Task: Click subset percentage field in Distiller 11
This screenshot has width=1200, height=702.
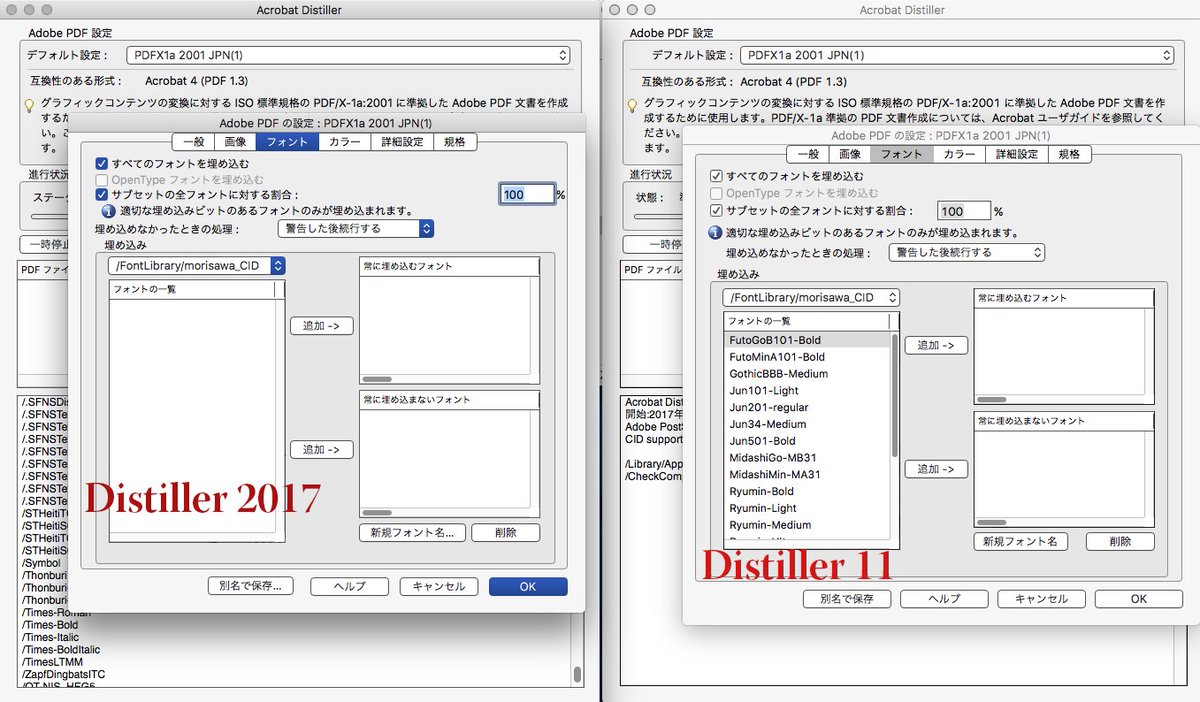Action: (964, 211)
